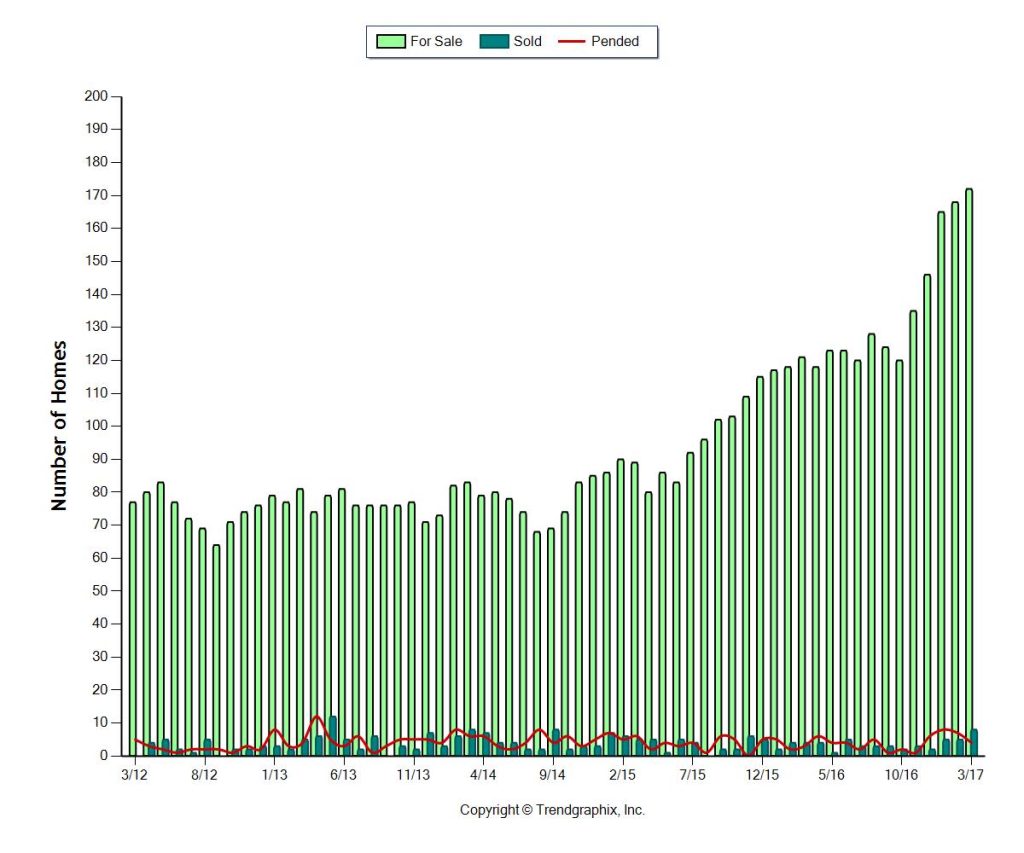This screenshot has width=1024, height=853.
Task: Click the Sold teal legend swatch
Action: 494,41
